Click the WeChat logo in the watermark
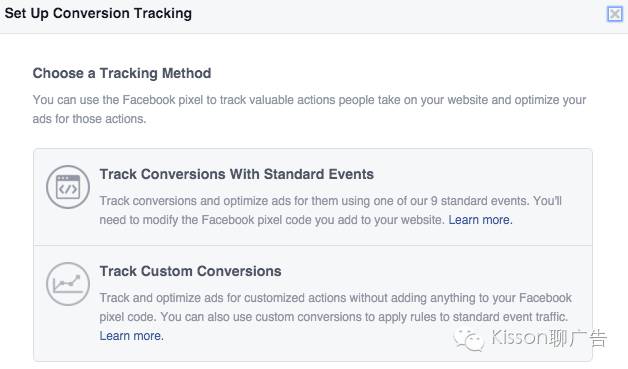The image size is (628, 369). [469, 340]
